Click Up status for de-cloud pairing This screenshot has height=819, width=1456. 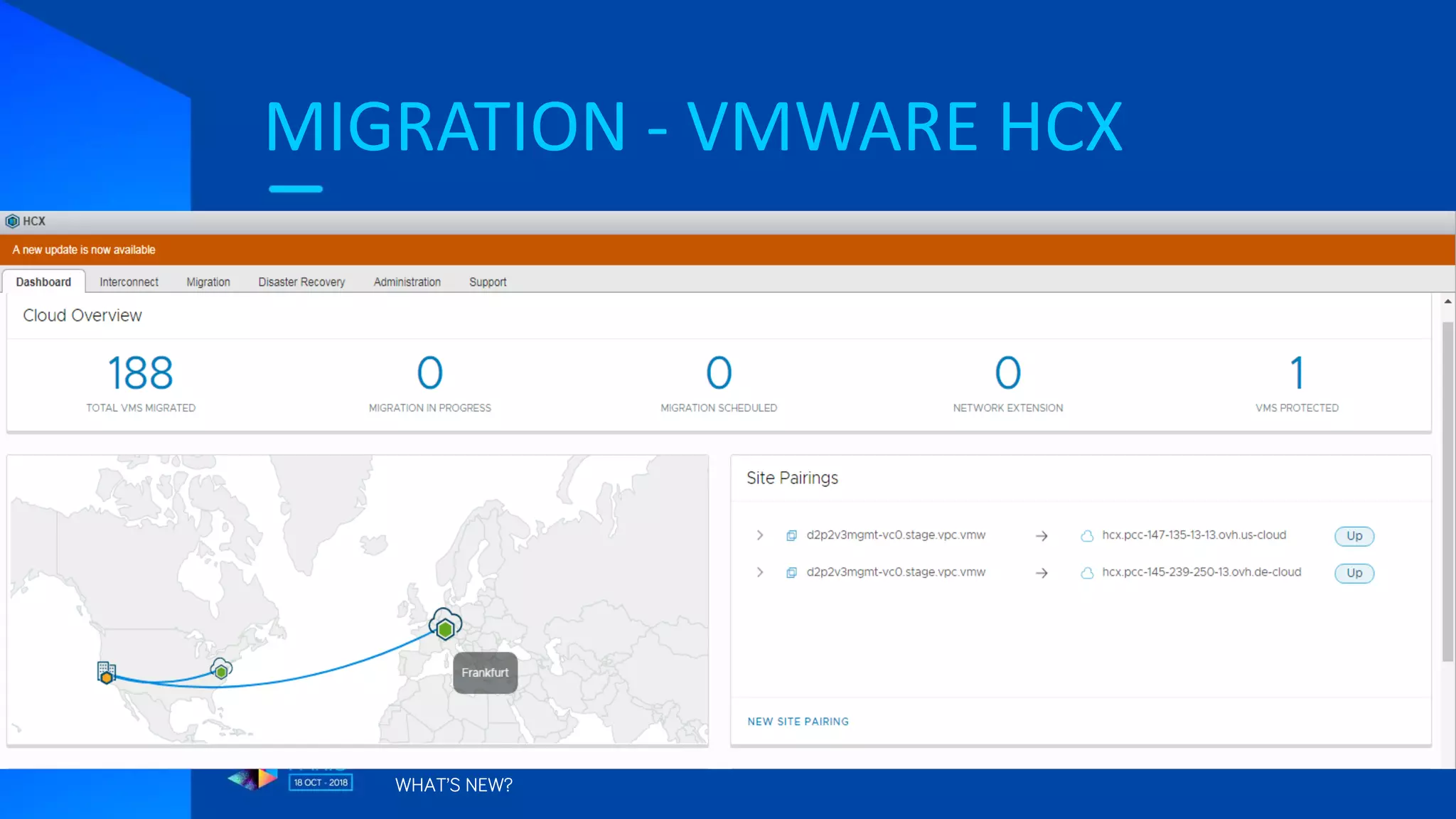click(x=1354, y=573)
